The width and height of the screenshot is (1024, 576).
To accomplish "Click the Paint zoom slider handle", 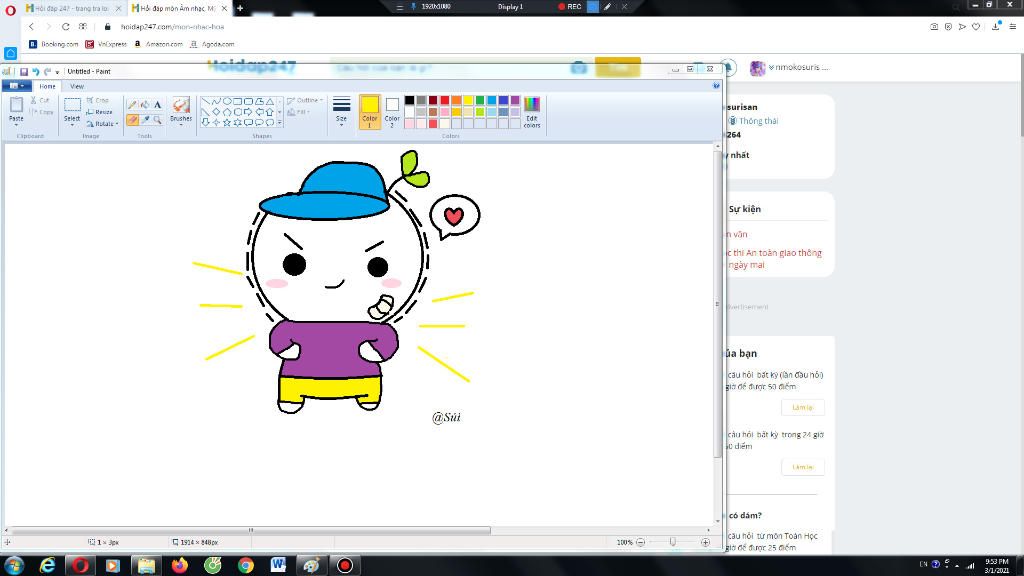I will pos(673,542).
